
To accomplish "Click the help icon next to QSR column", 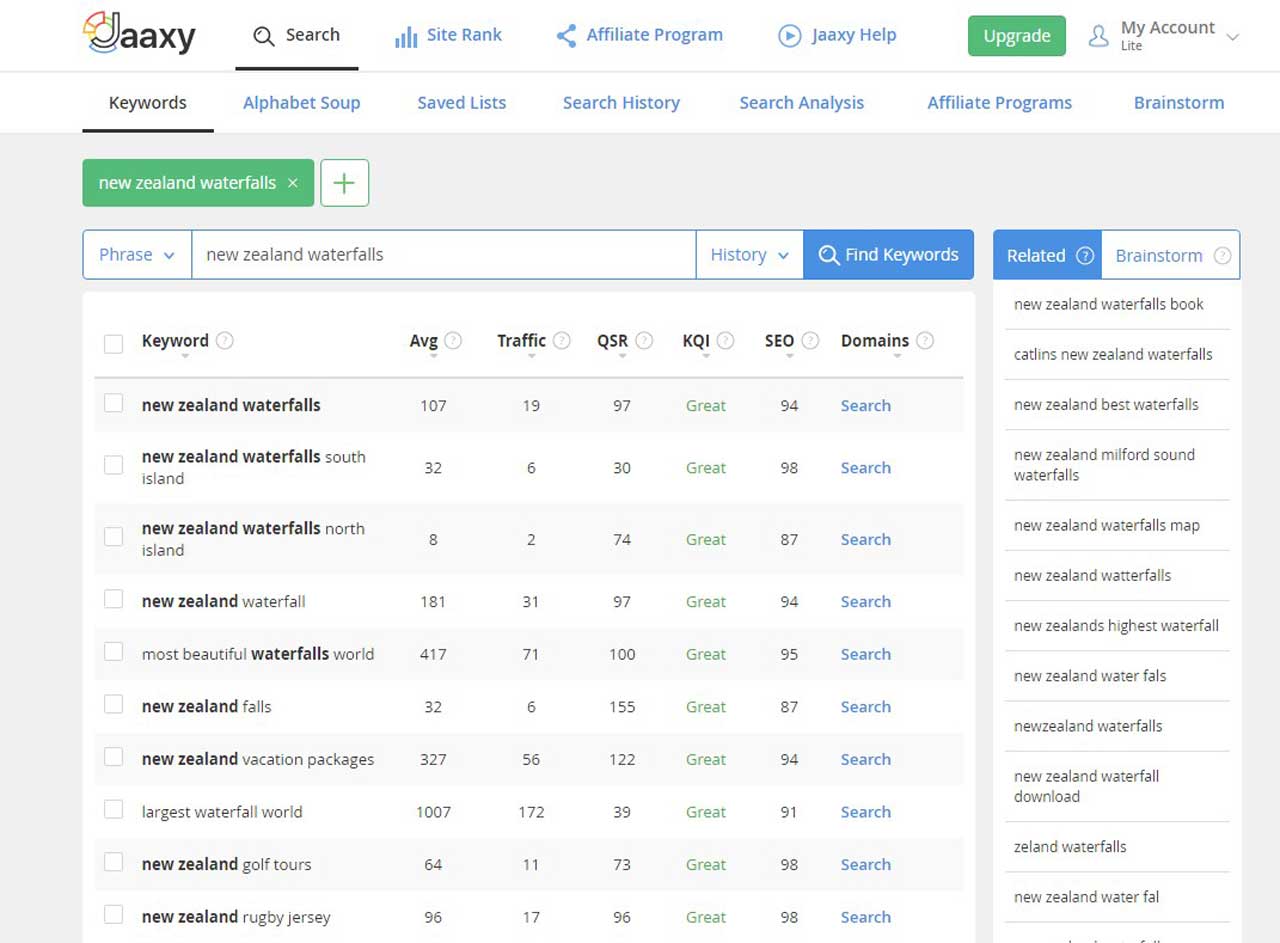I will tap(644, 340).
